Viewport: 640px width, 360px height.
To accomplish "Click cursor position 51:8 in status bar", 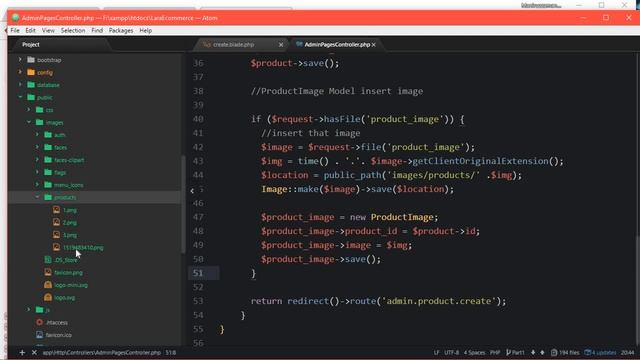I will pos(171,352).
